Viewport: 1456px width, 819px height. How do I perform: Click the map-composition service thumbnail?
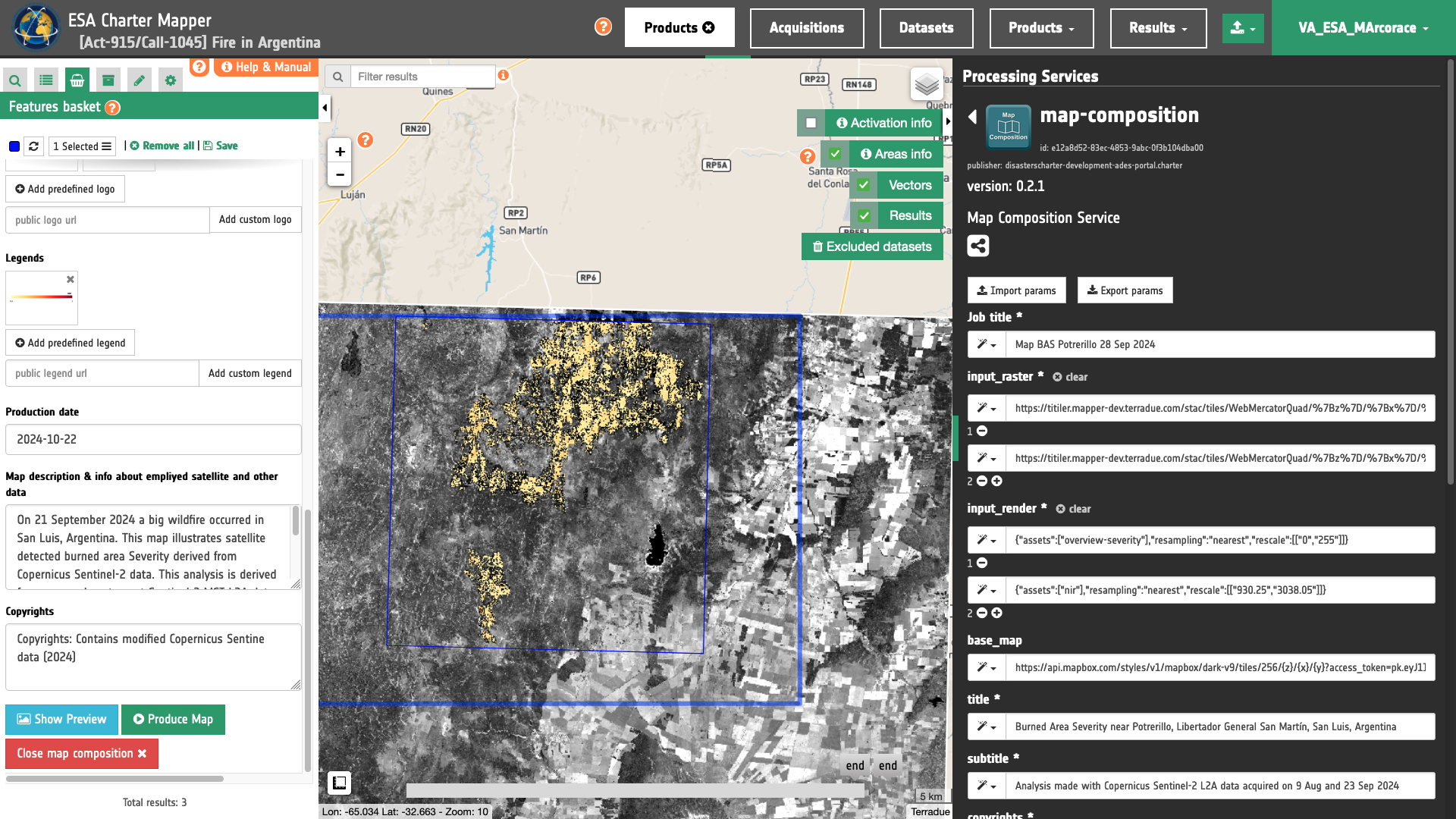(1009, 127)
